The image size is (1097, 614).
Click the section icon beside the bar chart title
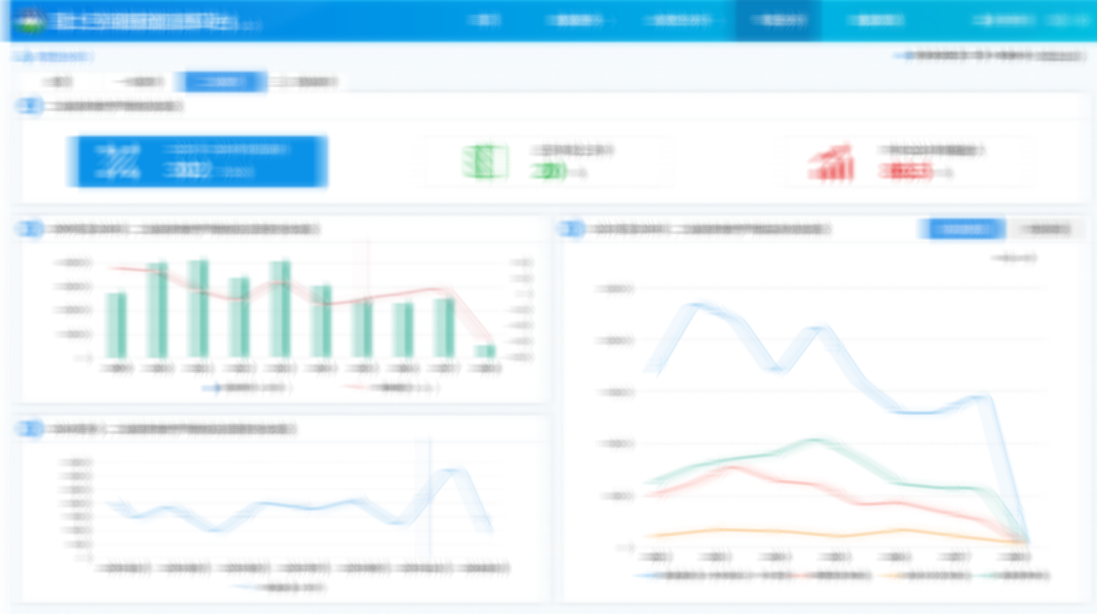pyautogui.click(x=30, y=230)
